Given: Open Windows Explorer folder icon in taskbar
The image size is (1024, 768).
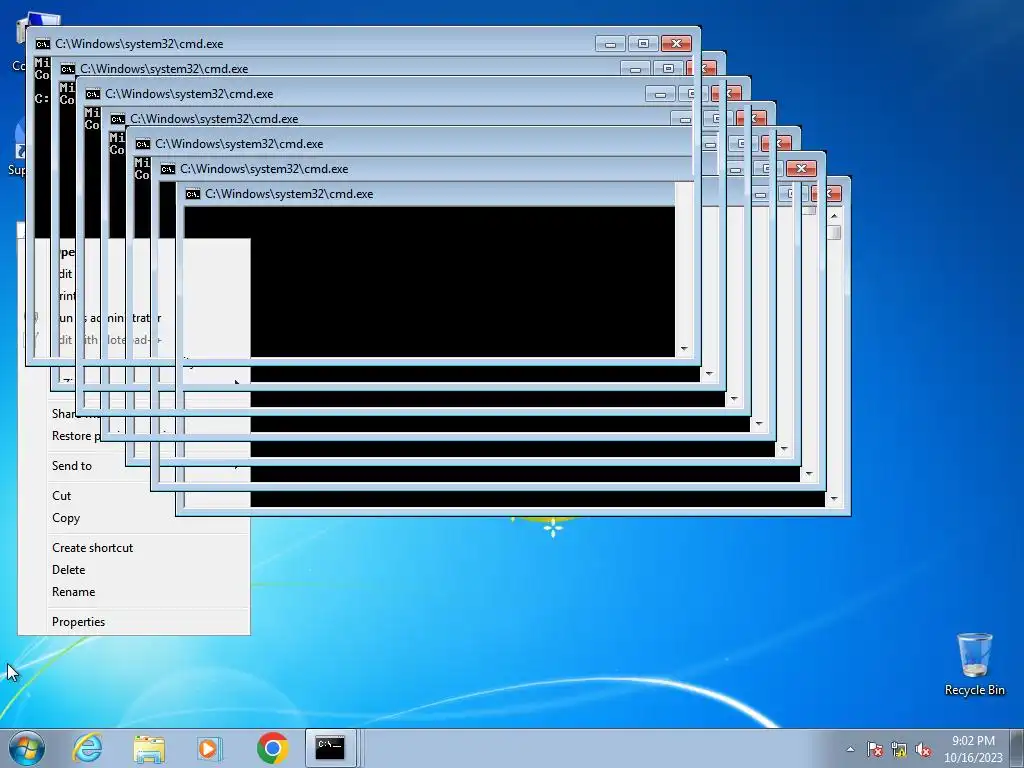Looking at the screenshot, I should [x=149, y=748].
